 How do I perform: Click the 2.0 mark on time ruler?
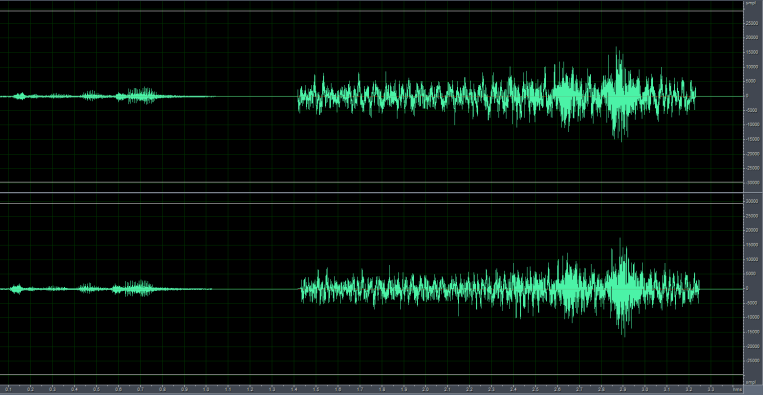(x=426, y=390)
